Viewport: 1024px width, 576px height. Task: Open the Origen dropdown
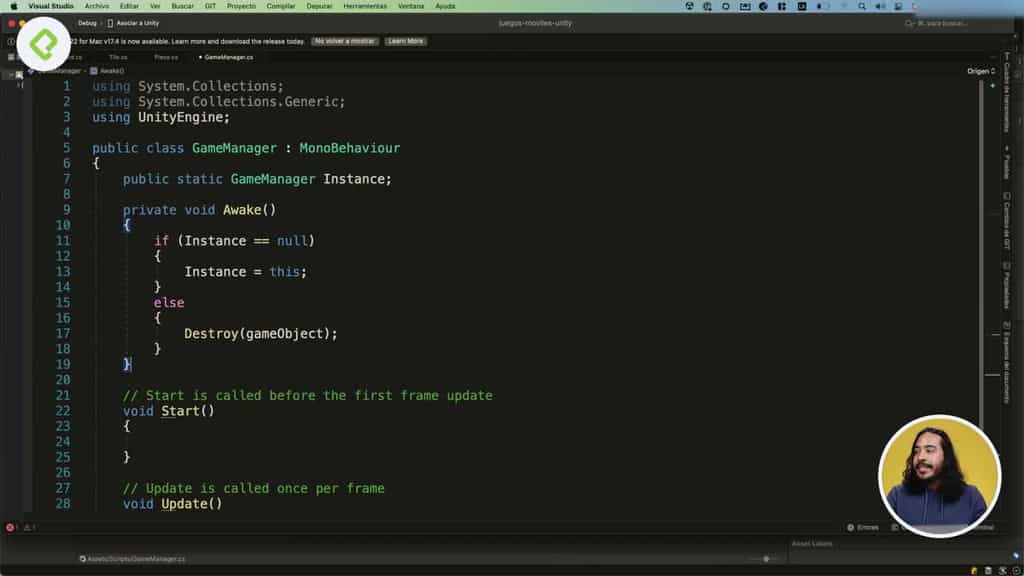(x=981, y=71)
